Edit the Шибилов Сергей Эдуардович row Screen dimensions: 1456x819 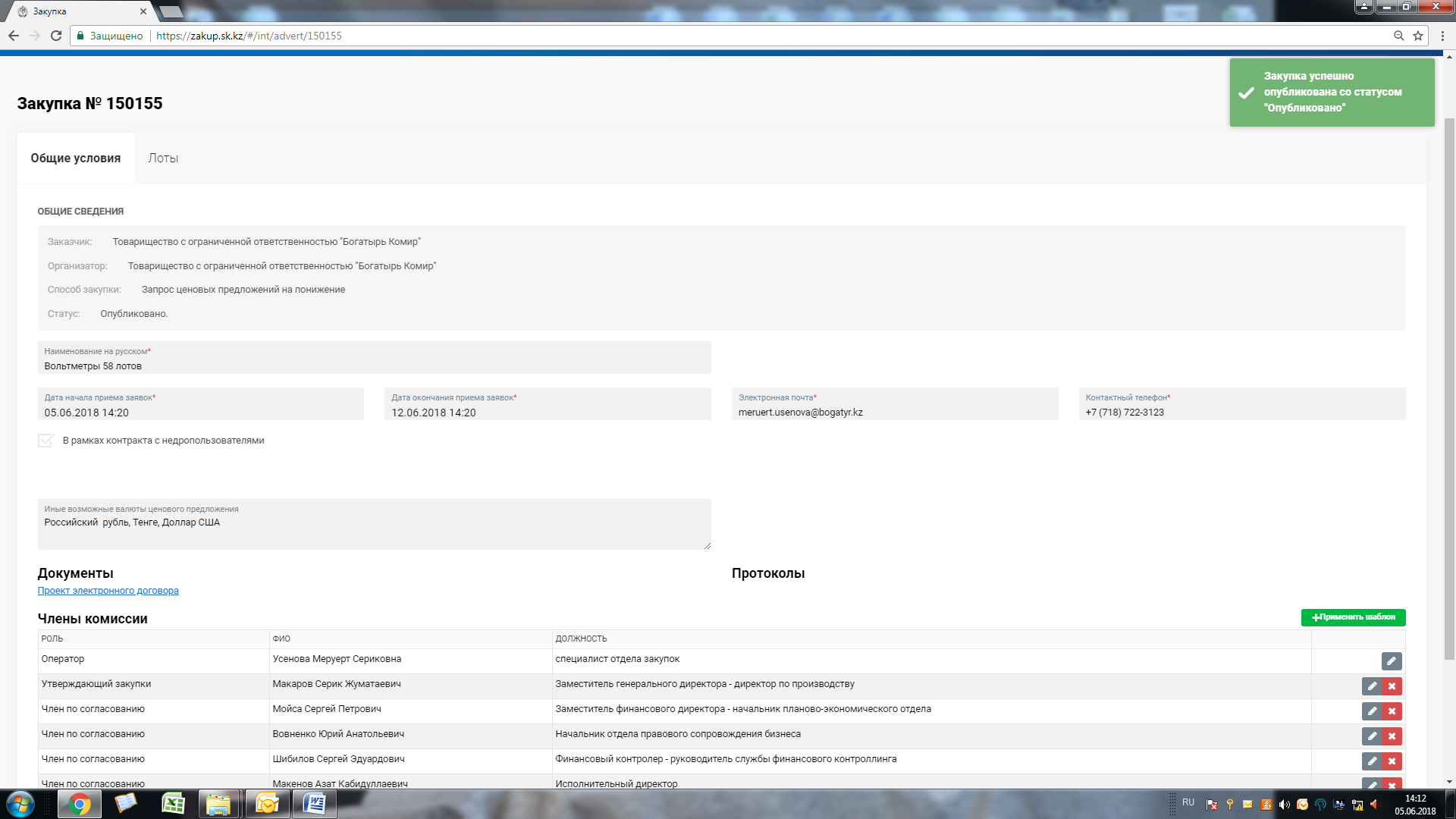[1372, 761]
